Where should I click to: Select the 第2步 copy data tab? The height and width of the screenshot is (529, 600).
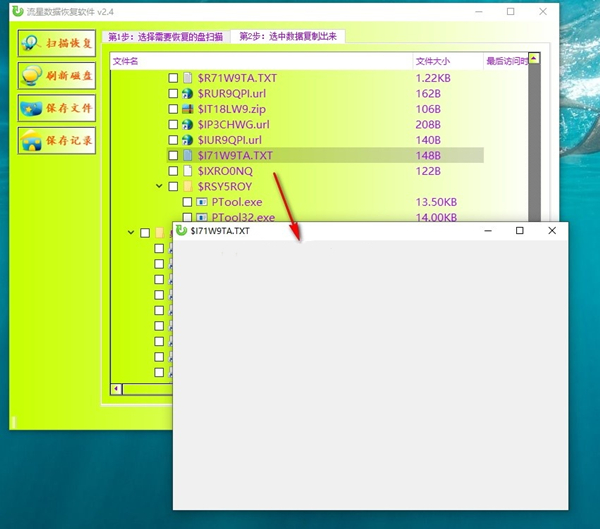coord(286,36)
